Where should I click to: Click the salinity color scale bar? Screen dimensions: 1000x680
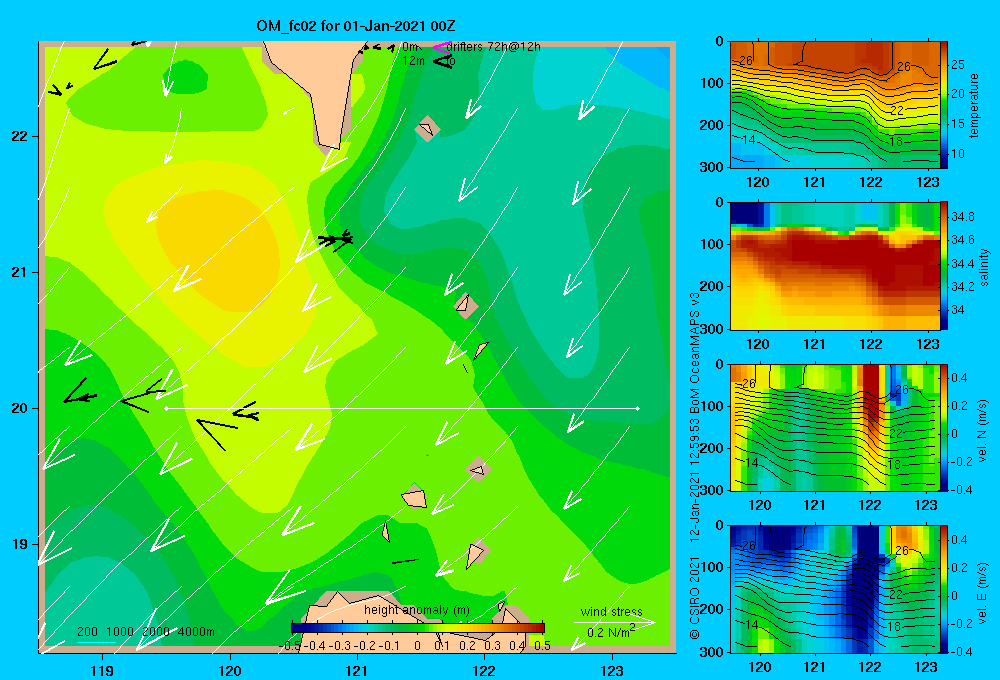944,266
